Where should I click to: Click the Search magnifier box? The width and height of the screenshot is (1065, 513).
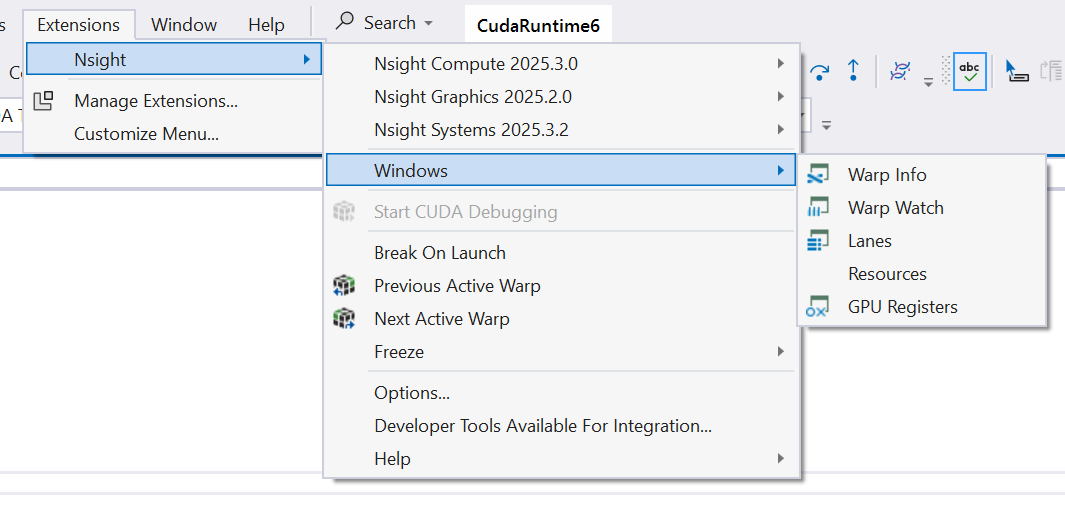(x=384, y=22)
